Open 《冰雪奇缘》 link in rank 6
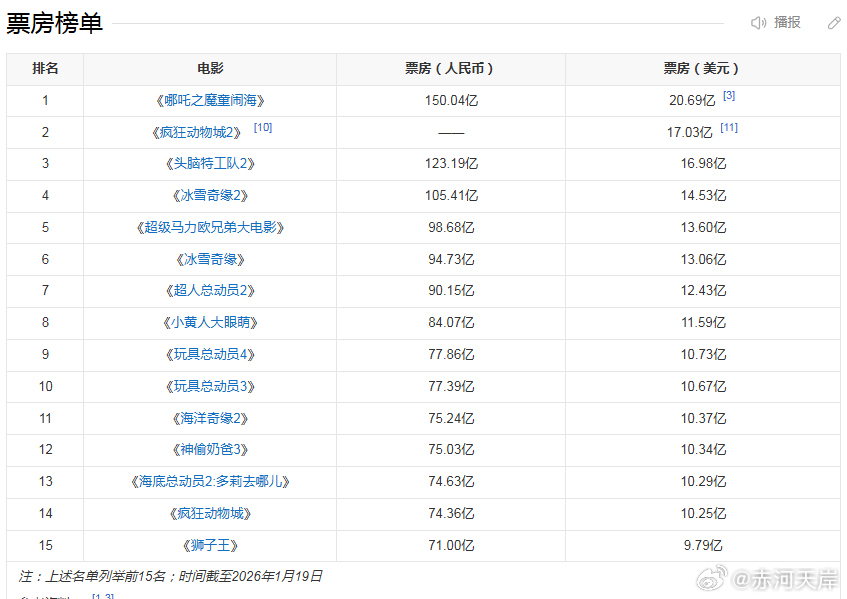 [x=210, y=259]
